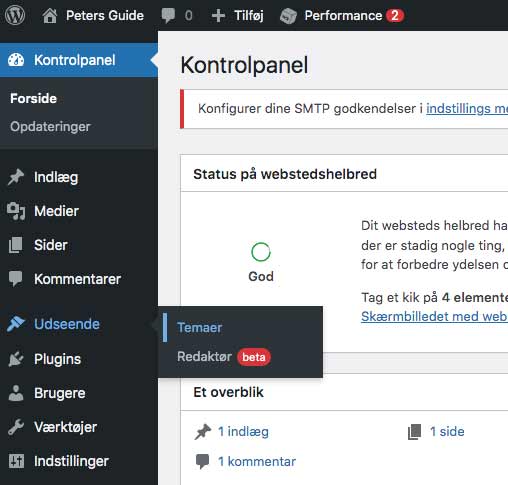Open the 1 side link
This screenshot has width=508, height=485.
click(x=447, y=432)
